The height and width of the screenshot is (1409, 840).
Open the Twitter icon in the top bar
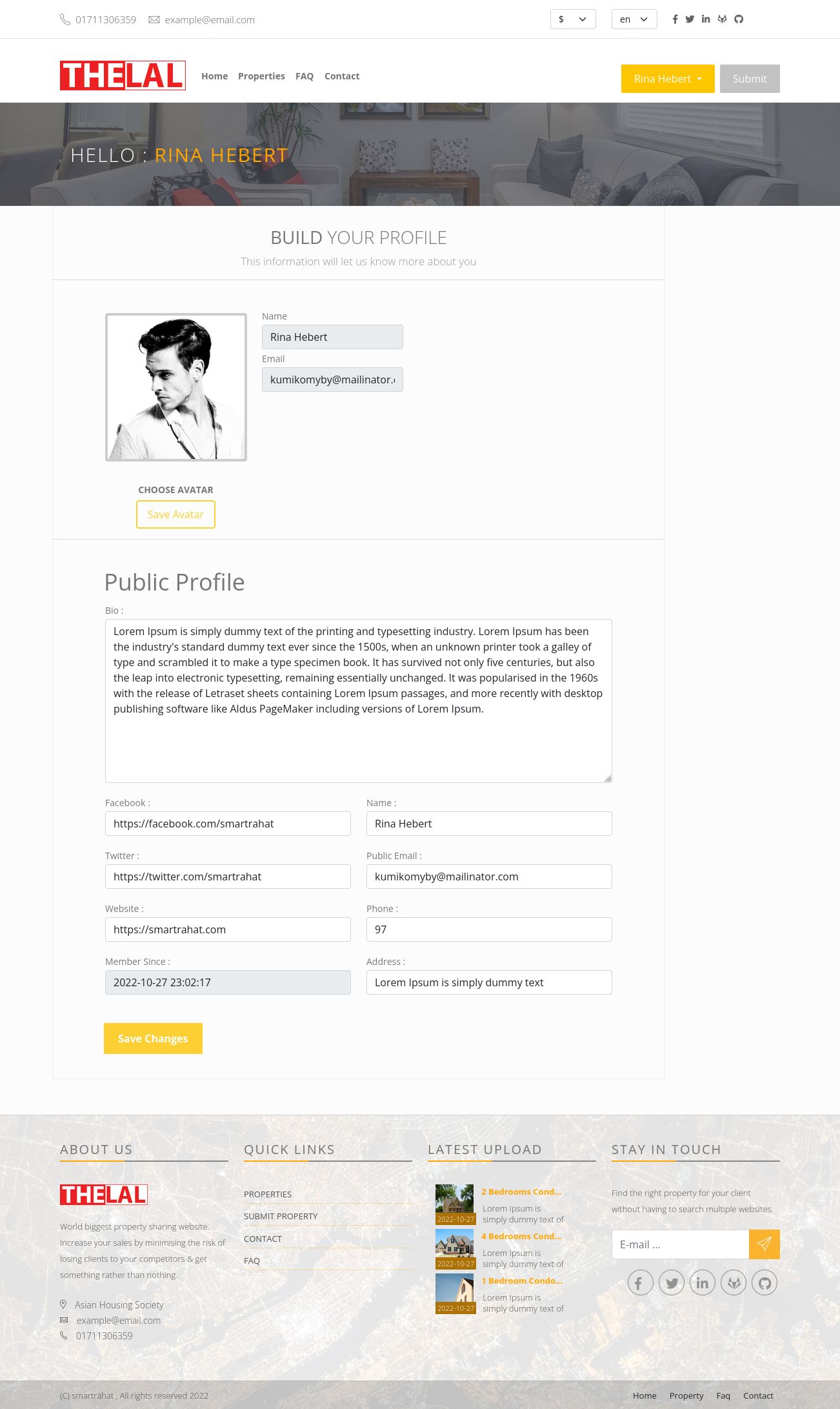690,19
